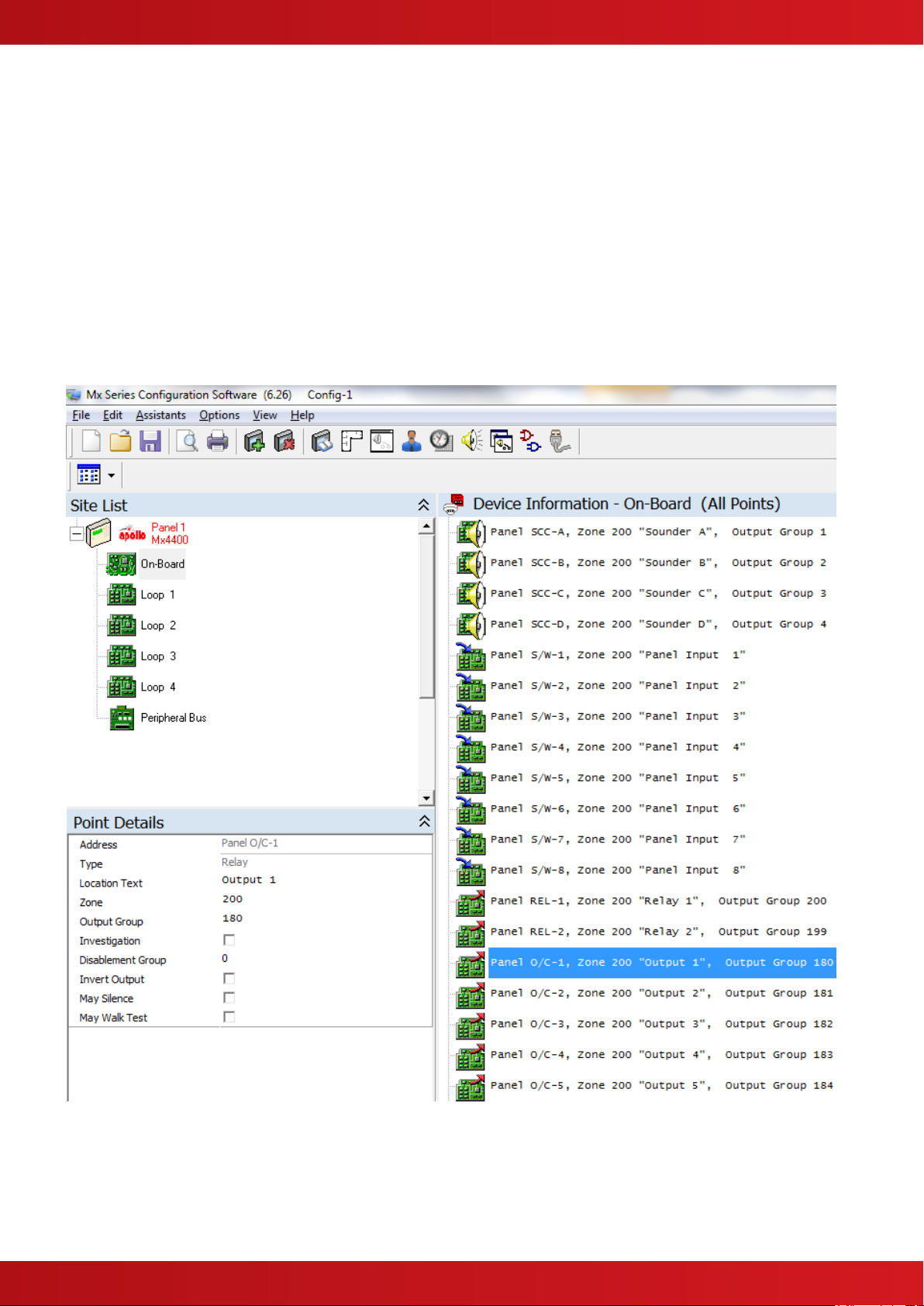Click the Print Preview magnifier icon

[188, 442]
